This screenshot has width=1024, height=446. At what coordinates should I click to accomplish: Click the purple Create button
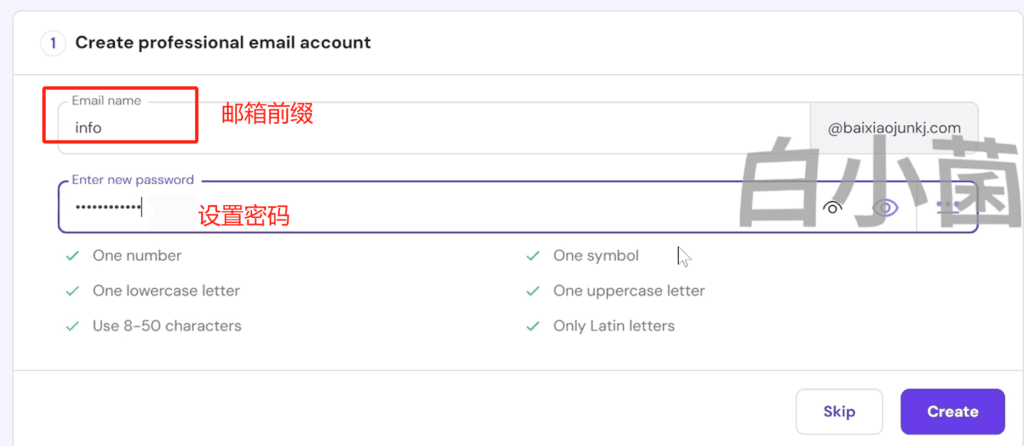953,411
